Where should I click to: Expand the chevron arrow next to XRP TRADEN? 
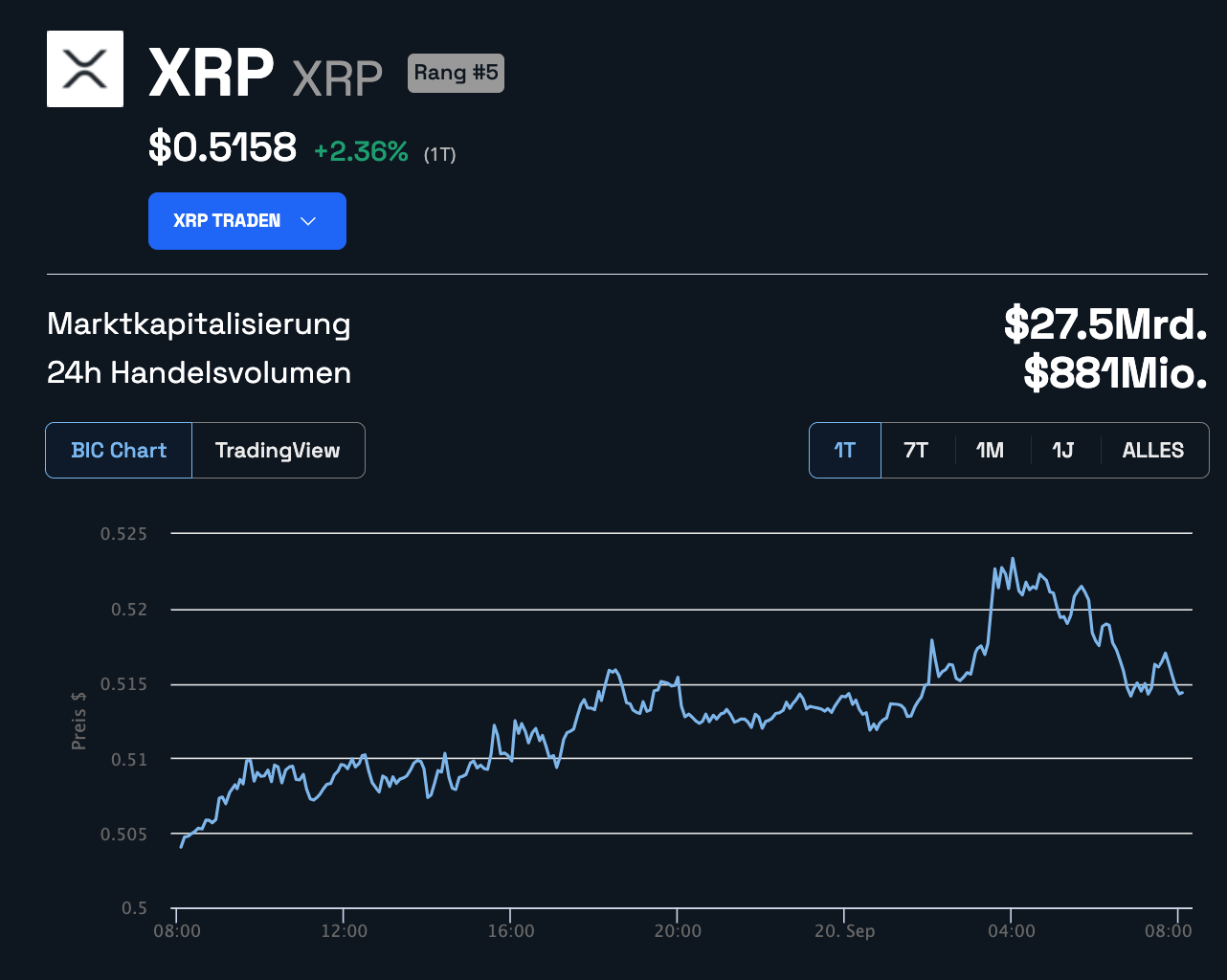coord(308,221)
